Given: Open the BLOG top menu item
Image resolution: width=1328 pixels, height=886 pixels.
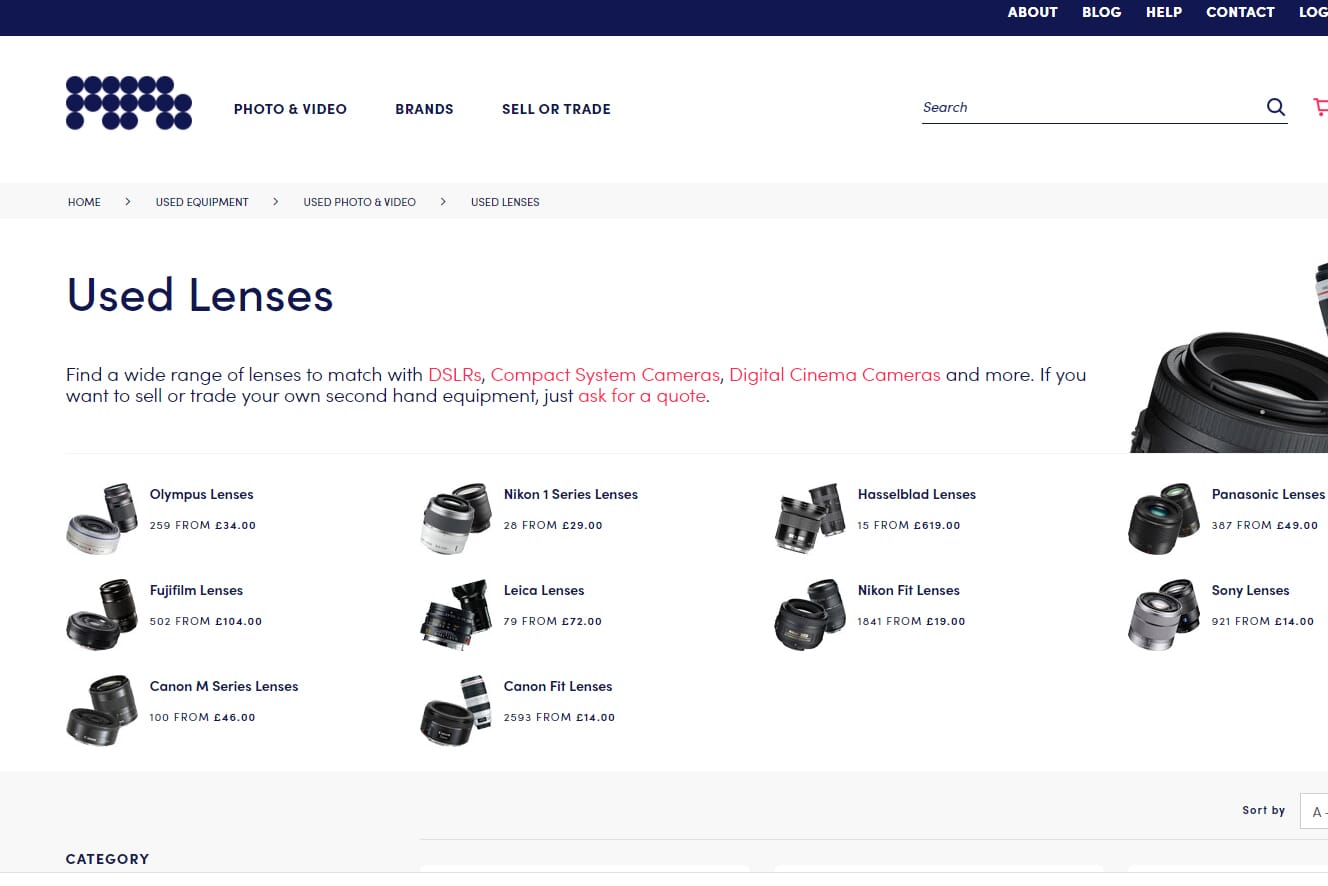Looking at the screenshot, I should (1101, 12).
